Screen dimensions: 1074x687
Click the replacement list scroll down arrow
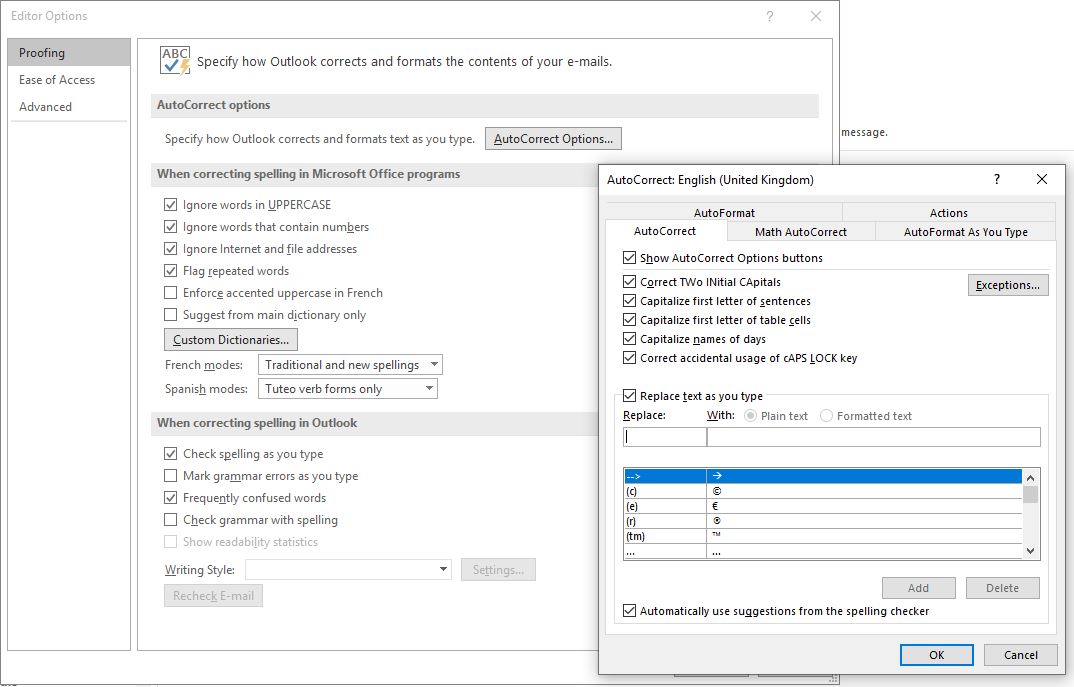pos(1030,551)
